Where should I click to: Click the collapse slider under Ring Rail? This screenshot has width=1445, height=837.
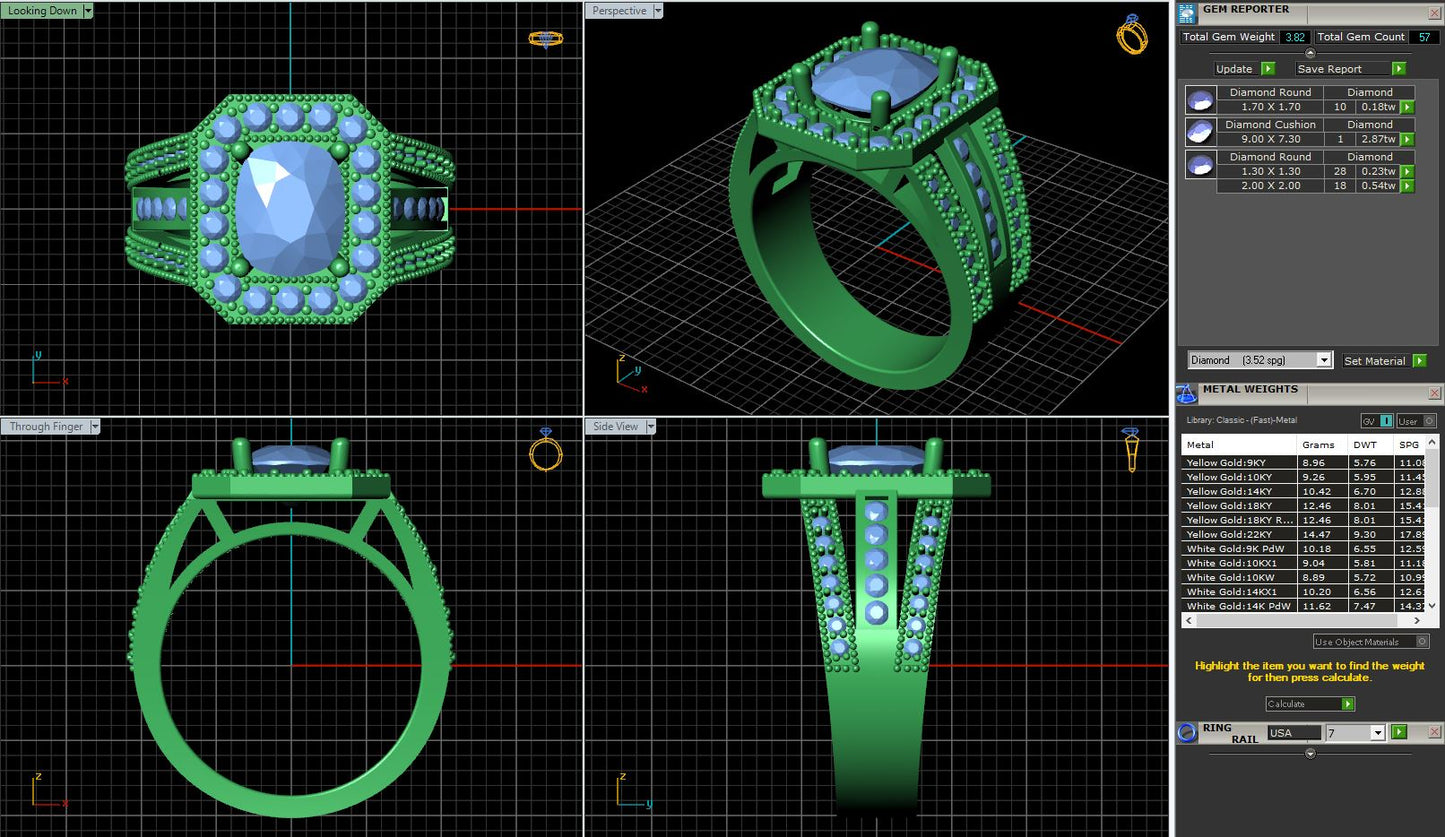[x=1310, y=753]
